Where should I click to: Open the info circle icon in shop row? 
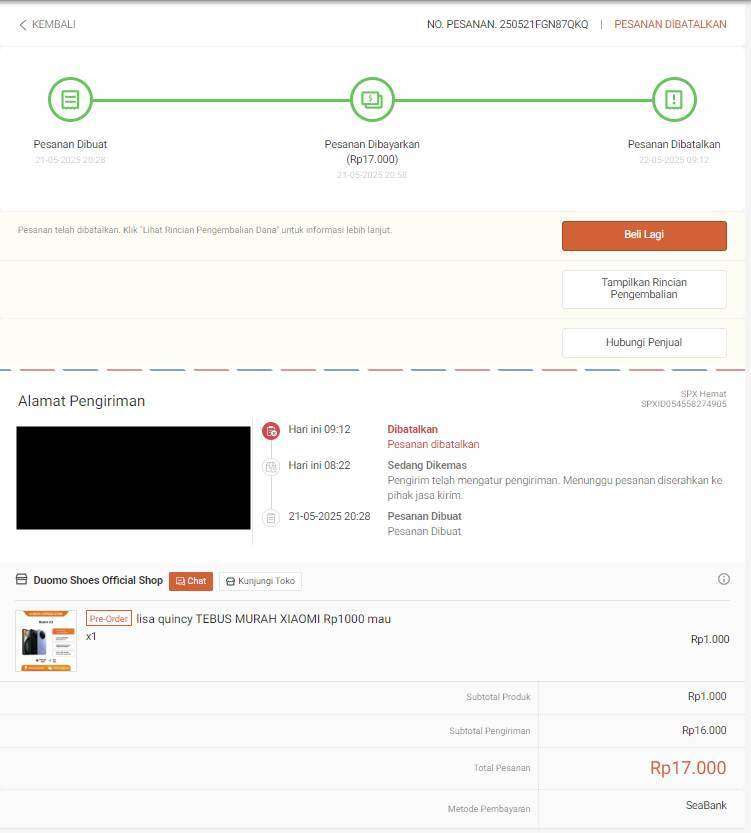coord(723,579)
